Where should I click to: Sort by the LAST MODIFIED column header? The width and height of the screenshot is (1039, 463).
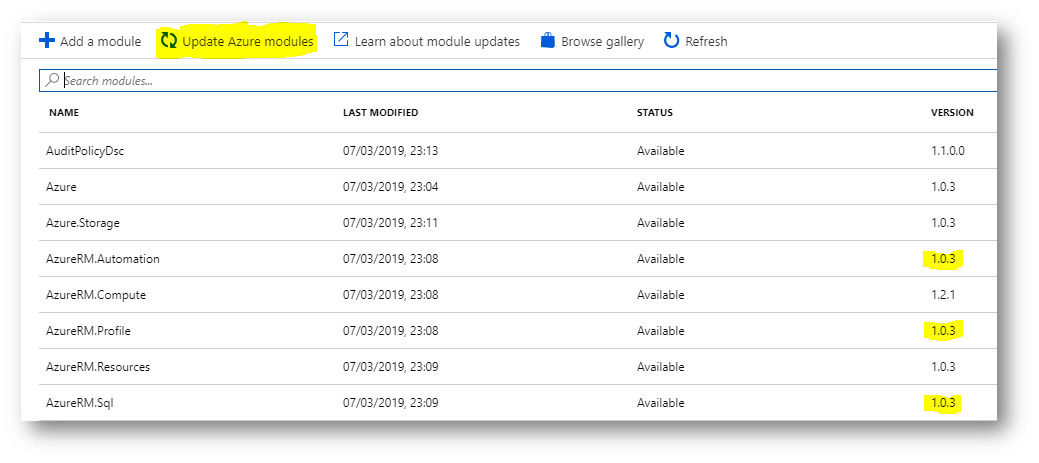click(x=380, y=113)
